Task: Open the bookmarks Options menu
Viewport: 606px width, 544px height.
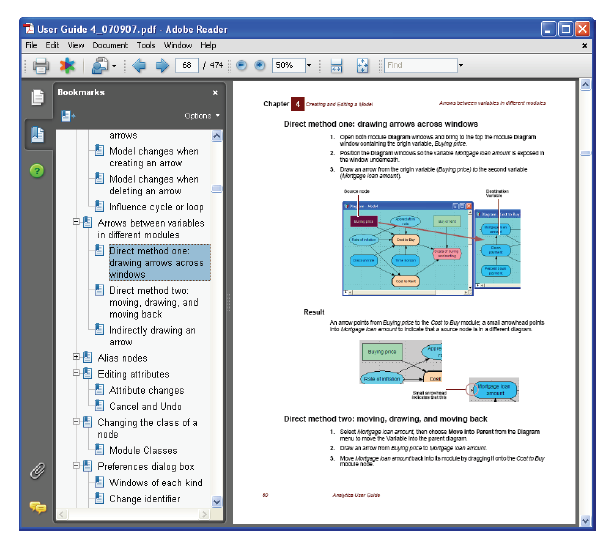Action: point(202,116)
